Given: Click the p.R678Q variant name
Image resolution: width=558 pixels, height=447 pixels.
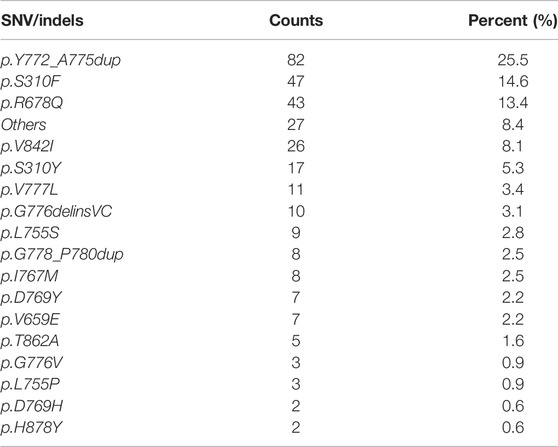Looking at the screenshot, I should 32,103.
